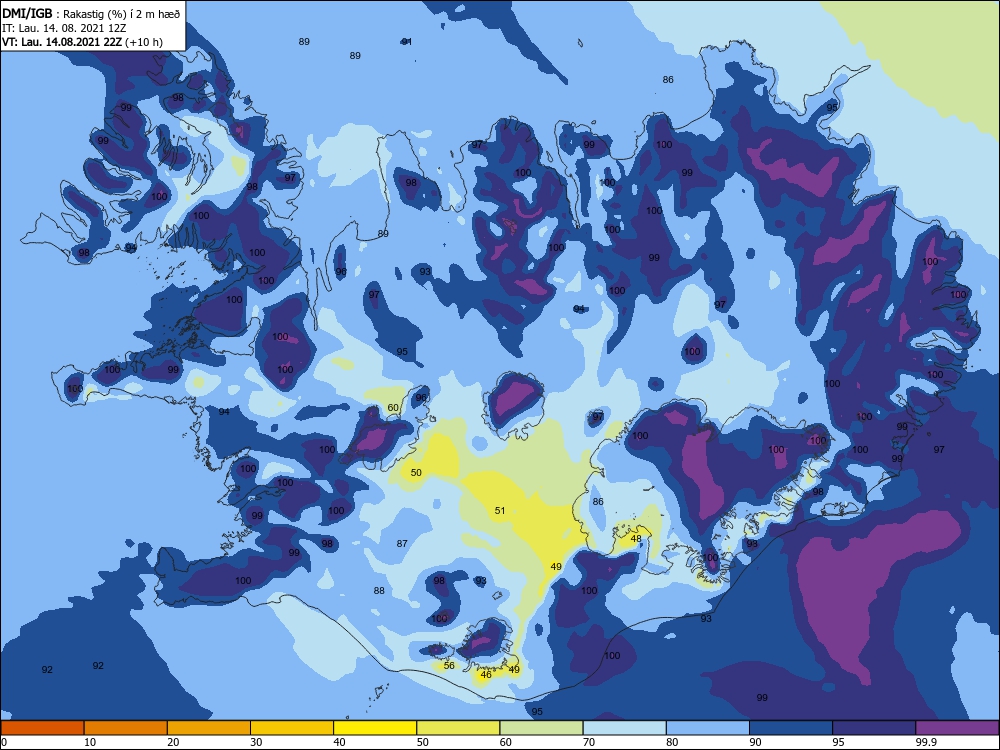Click the 'DMI/IGB : Rakastig (%) í 2 m hæð' title
The width and height of the screenshot is (1000, 750).
tap(91, 13)
